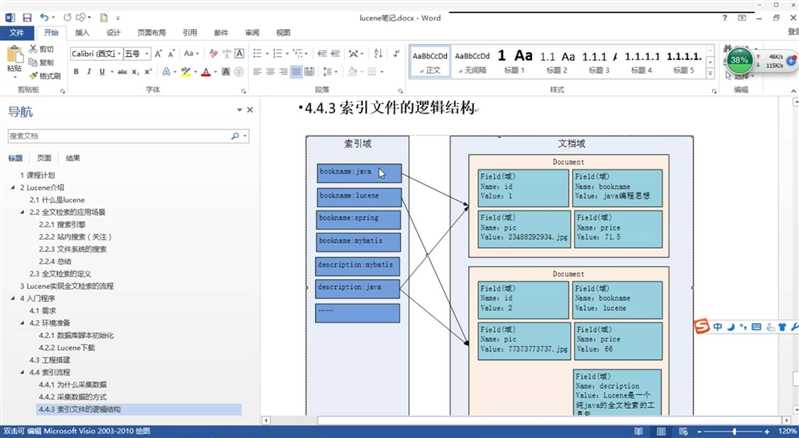
Task: Click the numbered list icon
Action: click(277, 53)
